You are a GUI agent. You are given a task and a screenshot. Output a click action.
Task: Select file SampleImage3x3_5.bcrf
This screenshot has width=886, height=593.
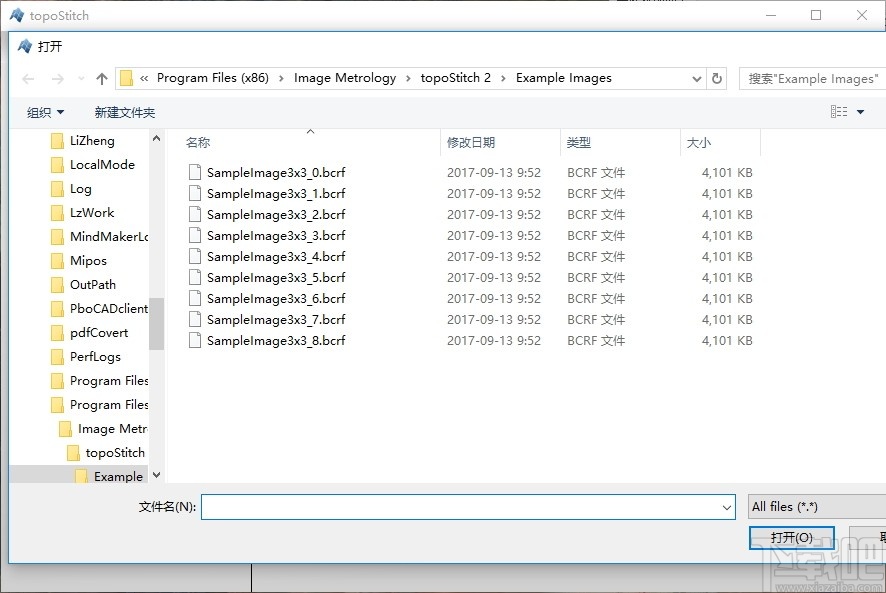(x=276, y=277)
